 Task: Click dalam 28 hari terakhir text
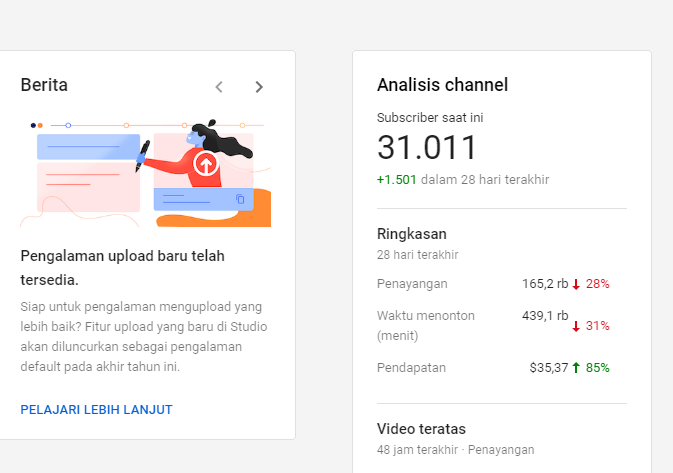click(x=485, y=179)
